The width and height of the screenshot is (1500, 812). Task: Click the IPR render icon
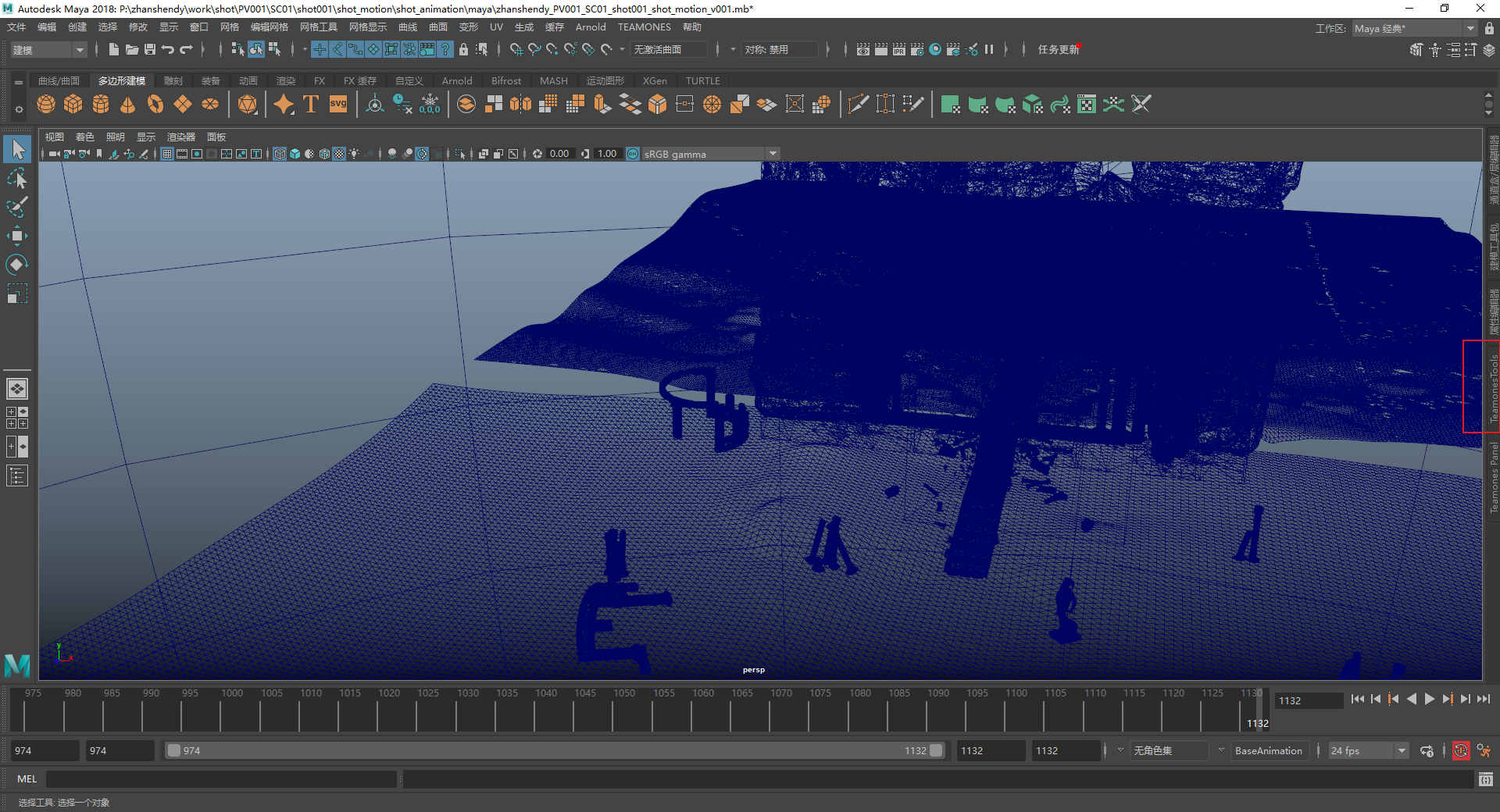pyautogui.click(x=898, y=49)
